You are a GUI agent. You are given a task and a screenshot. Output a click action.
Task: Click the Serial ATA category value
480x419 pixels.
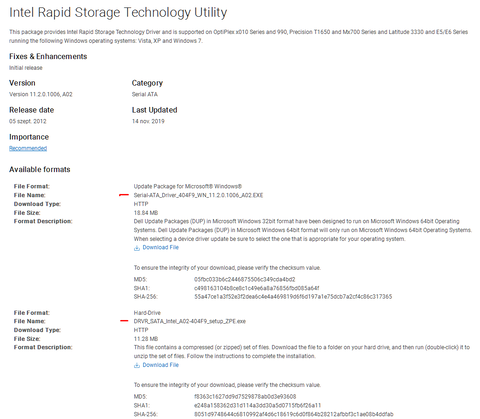[x=145, y=94]
